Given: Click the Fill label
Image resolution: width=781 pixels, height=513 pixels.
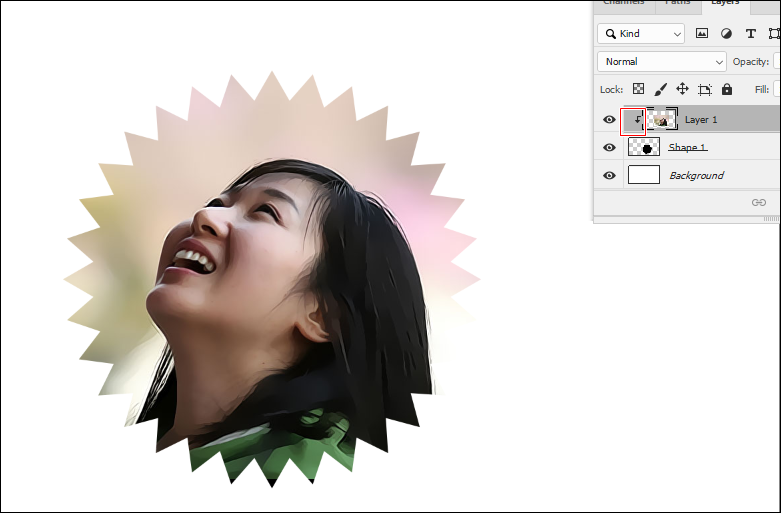Looking at the screenshot, I should tap(762, 90).
